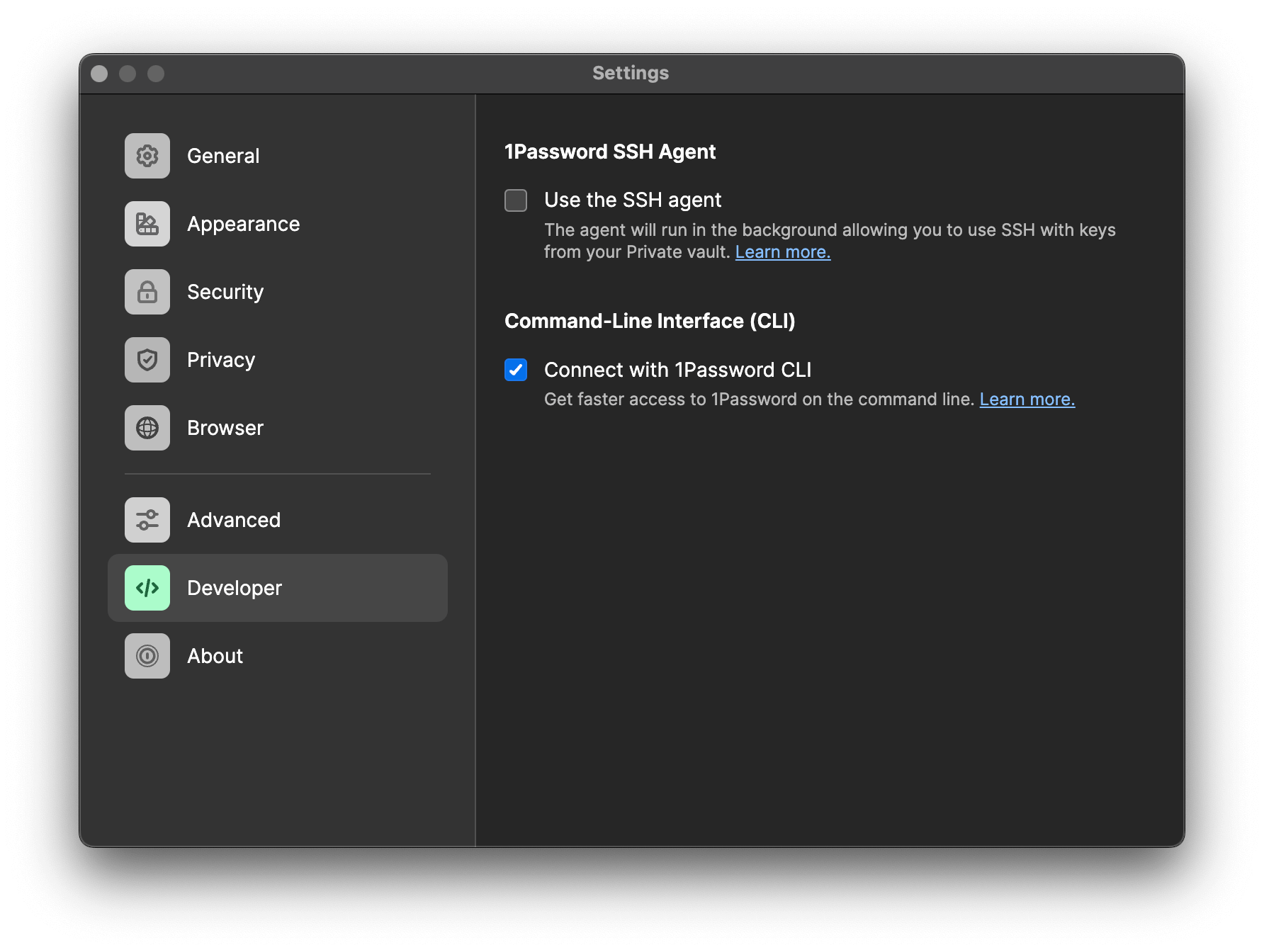
Task: Click 'Command-Line Interface (CLI)' heading
Action: pyautogui.click(x=650, y=321)
